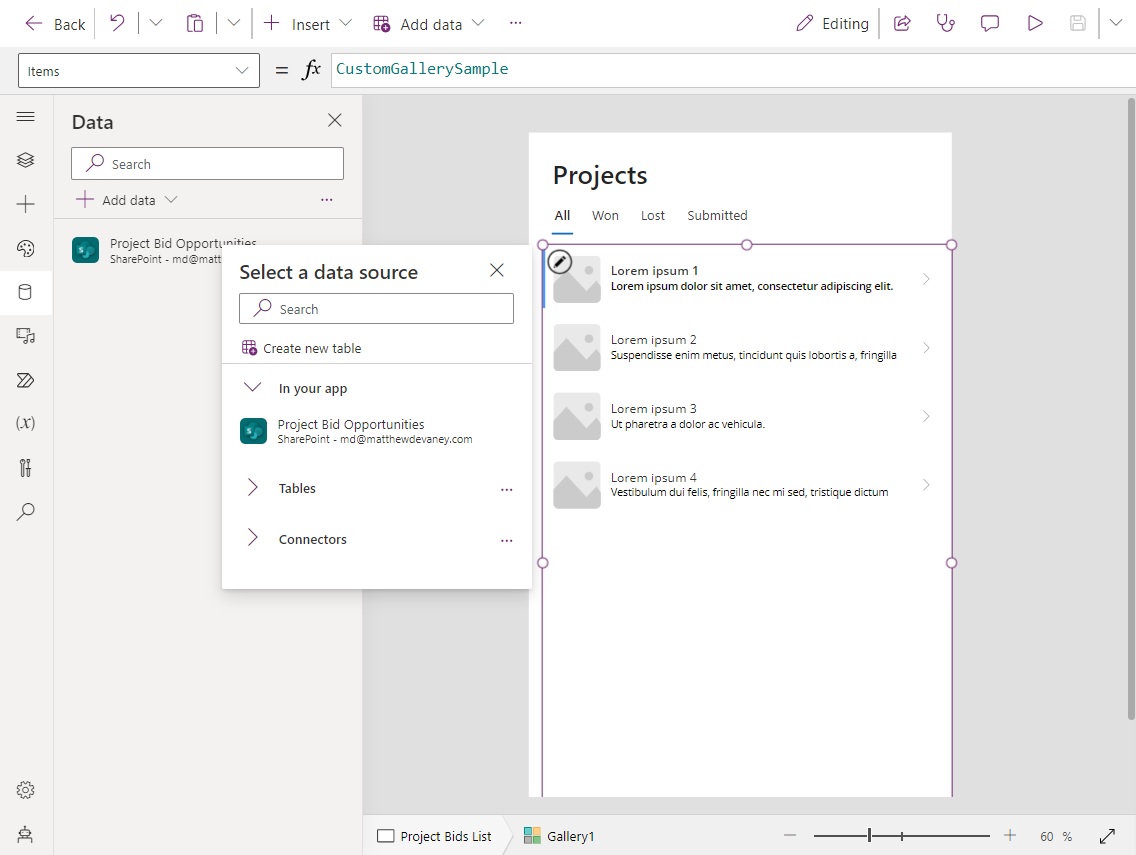Open the Media pane
Image resolution: width=1136 pixels, height=855 pixels.
(25, 336)
